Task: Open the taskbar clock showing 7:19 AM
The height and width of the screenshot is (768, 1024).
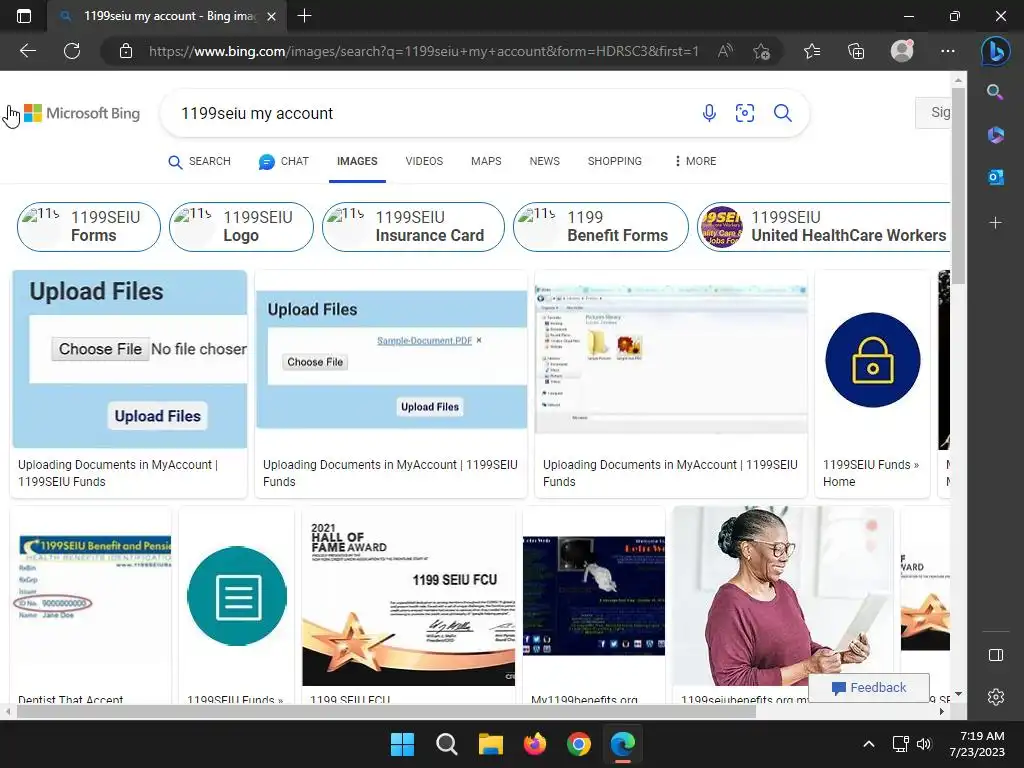Action: (977, 744)
